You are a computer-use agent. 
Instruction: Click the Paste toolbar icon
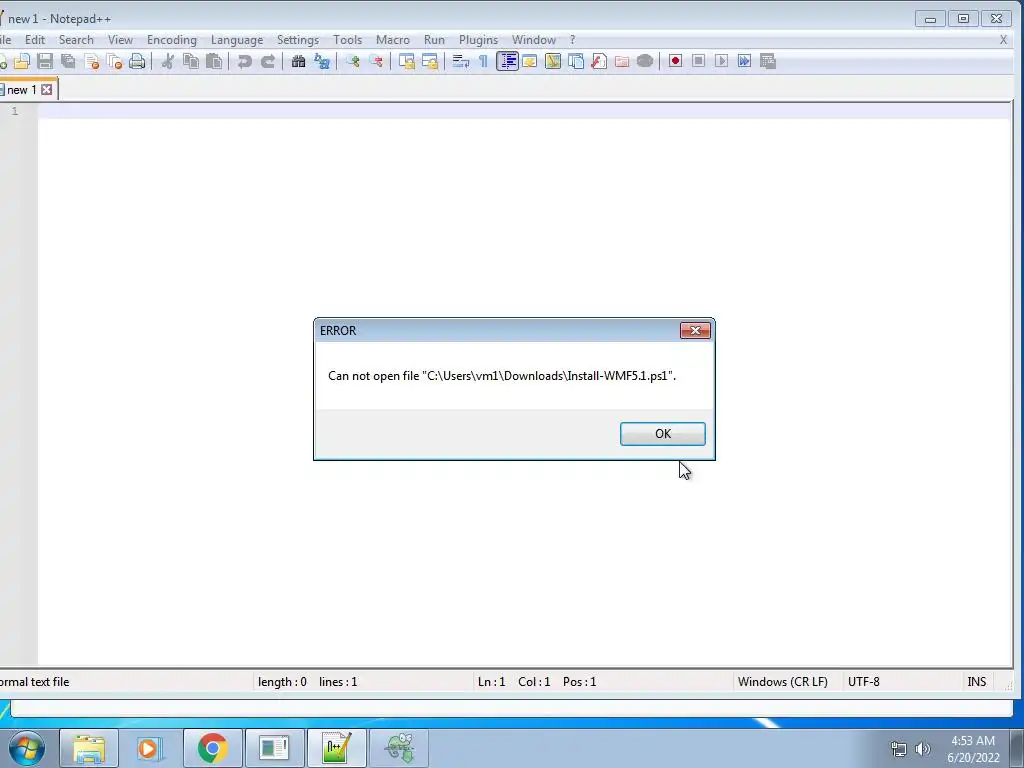(214, 61)
